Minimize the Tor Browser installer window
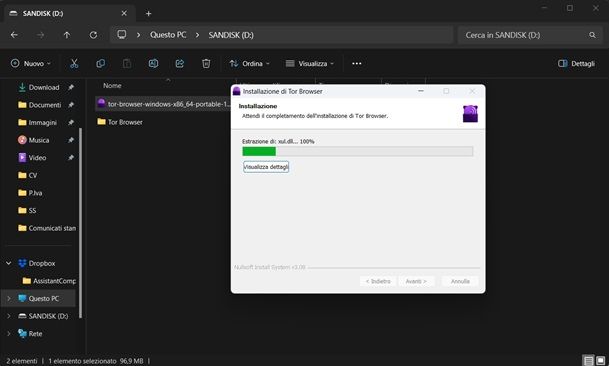The image size is (610, 366). pyautogui.click(x=421, y=91)
